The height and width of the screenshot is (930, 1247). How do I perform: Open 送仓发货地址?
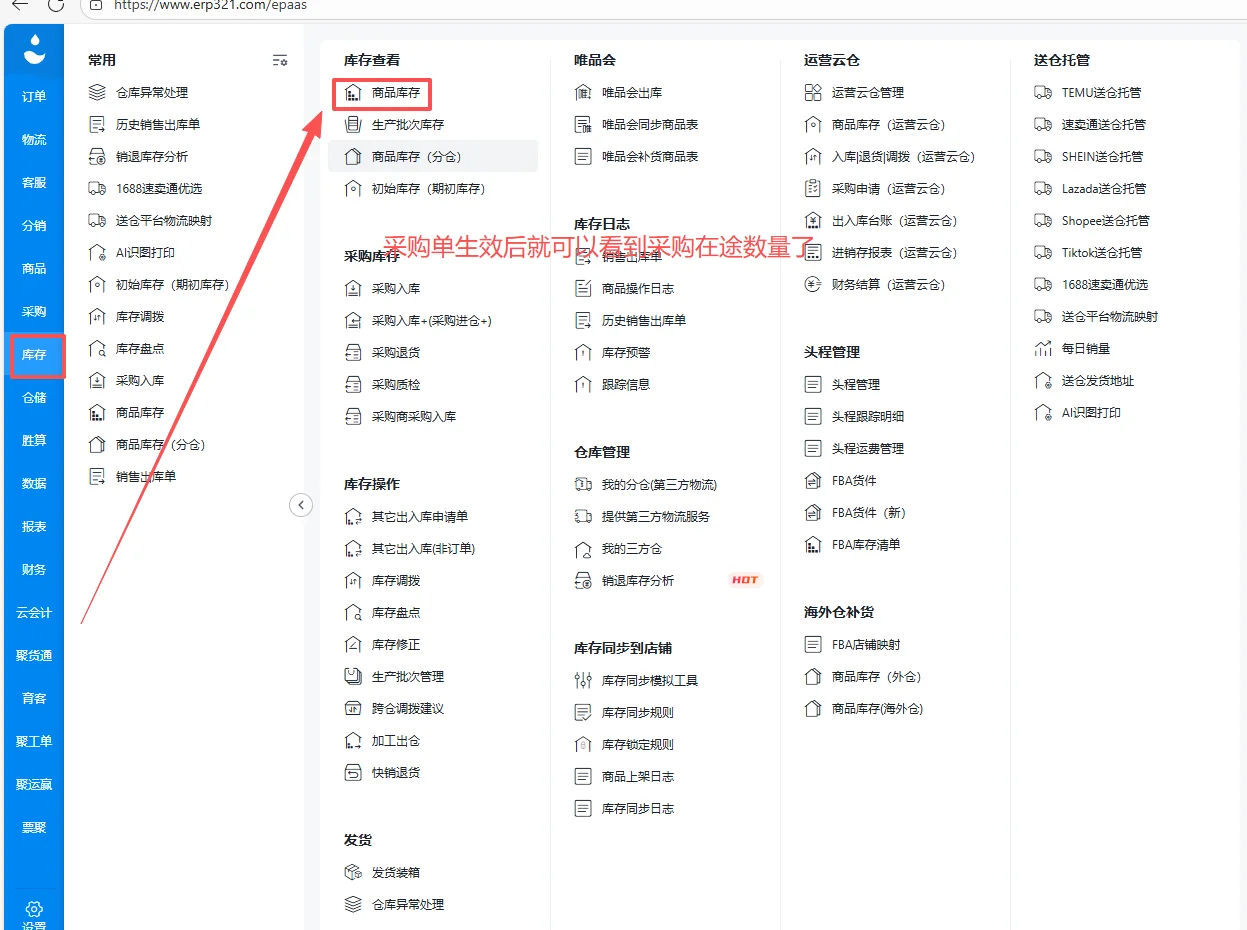coord(1098,381)
